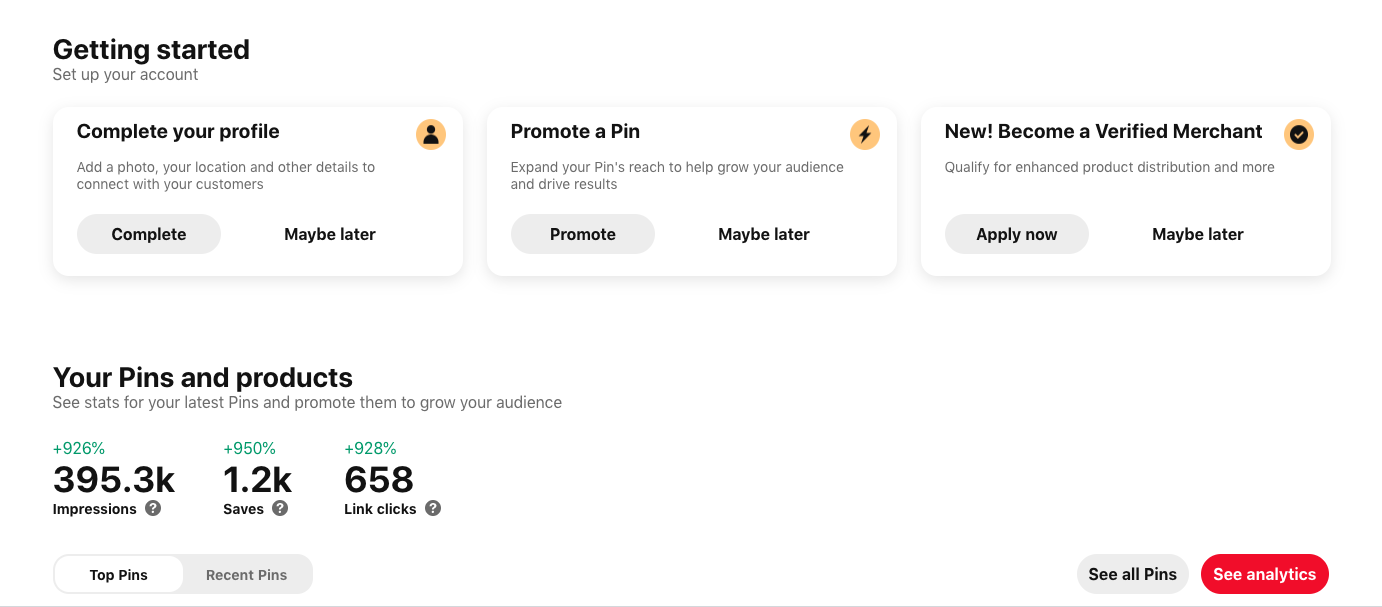
Task: Click the profile person icon
Action: (x=431, y=134)
